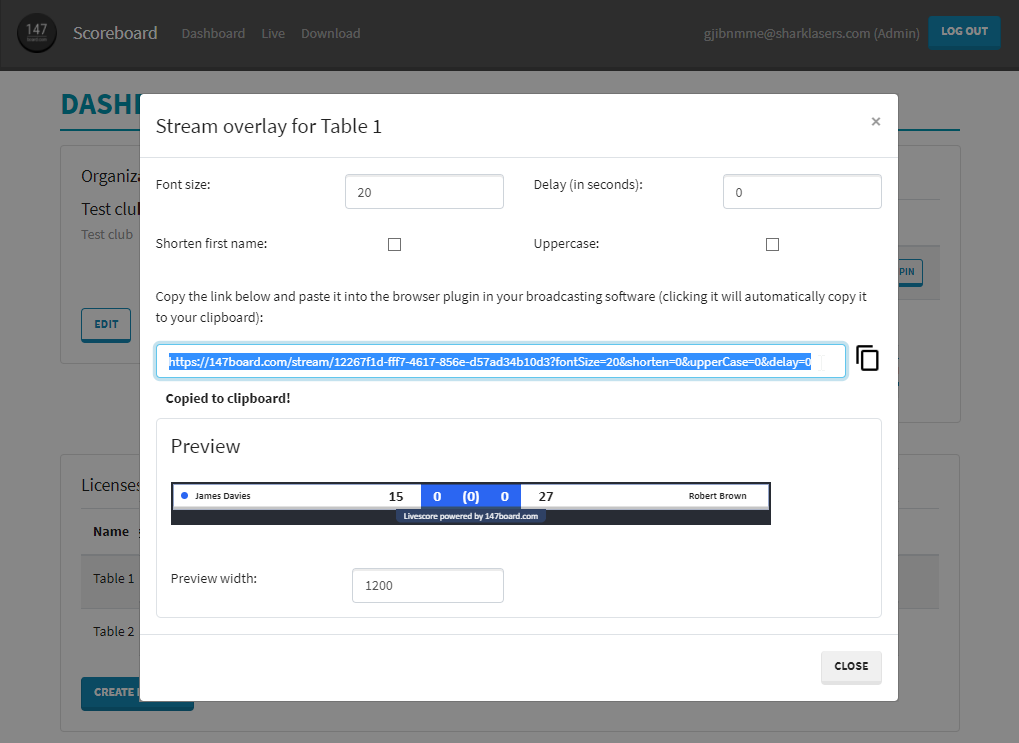Focus the Font size input field
This screenshot has height=743, width=1019.
424,192
